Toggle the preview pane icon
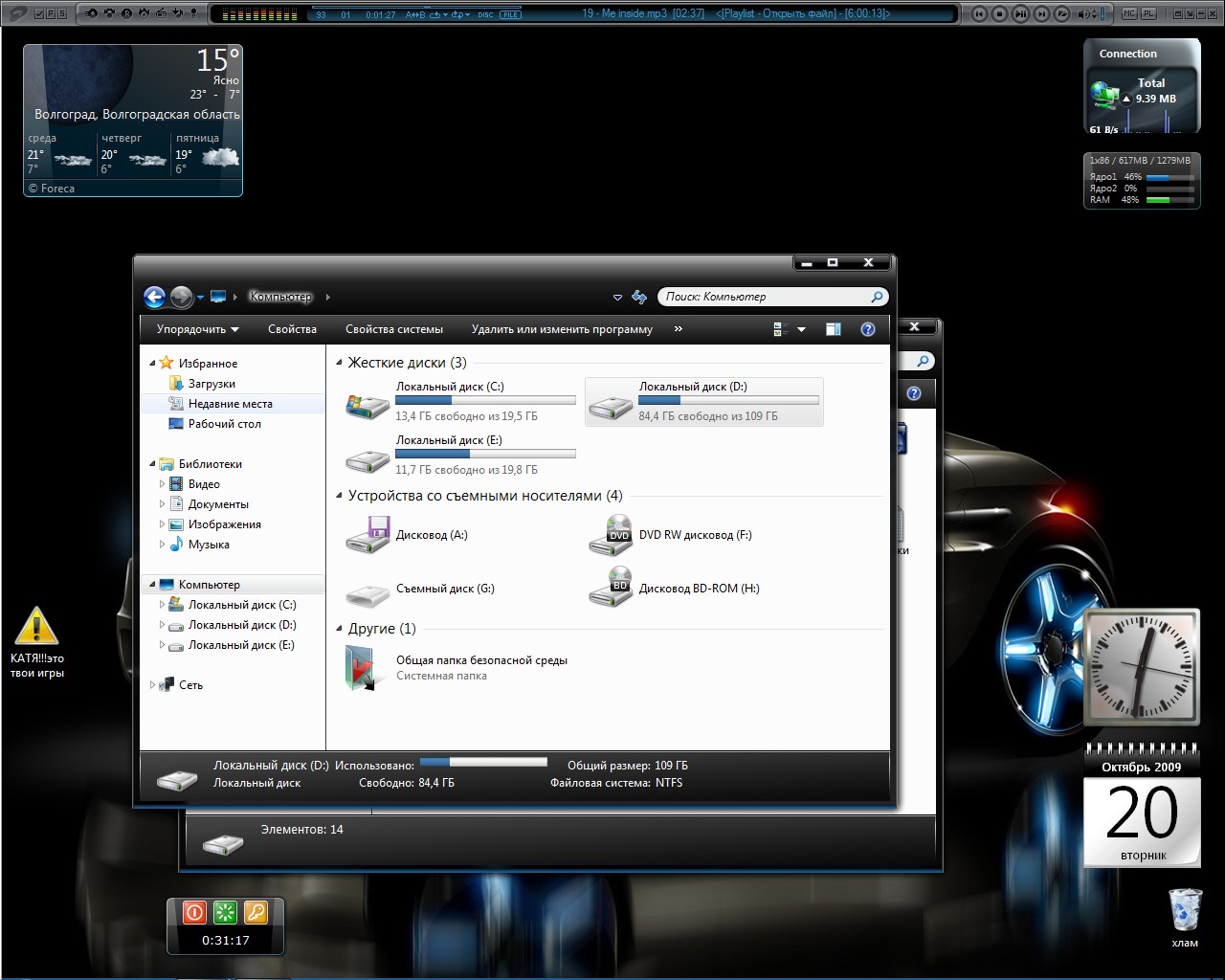This screenshot has width=1225, height=980. 833,329
